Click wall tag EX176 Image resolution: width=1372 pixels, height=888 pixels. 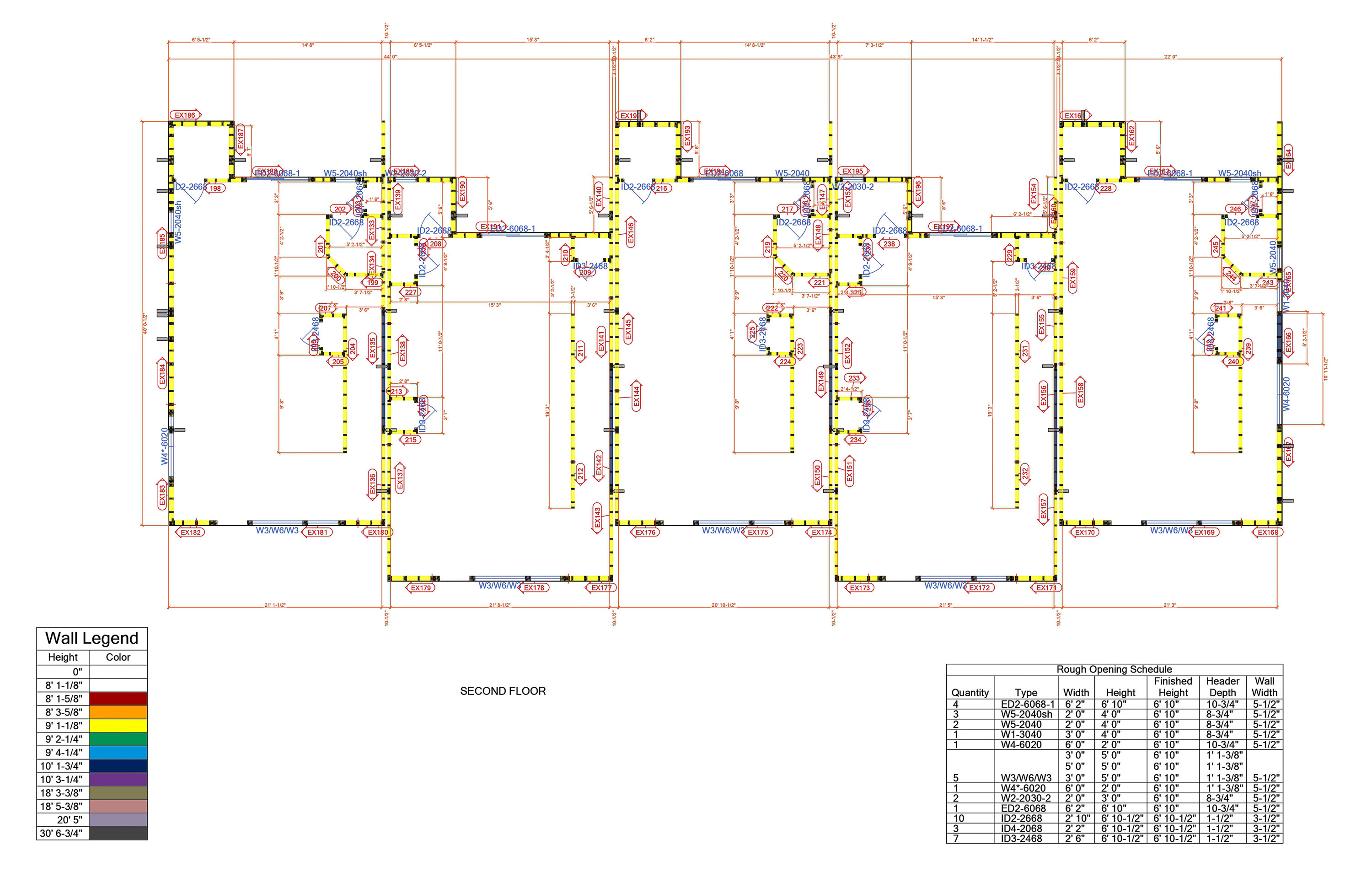(645, 532)
